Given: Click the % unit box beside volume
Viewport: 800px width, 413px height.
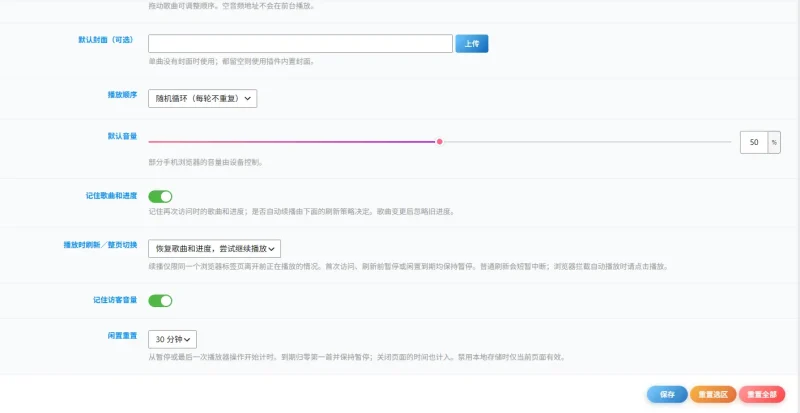Looking at the screenshot, I should tap(774, 142).
